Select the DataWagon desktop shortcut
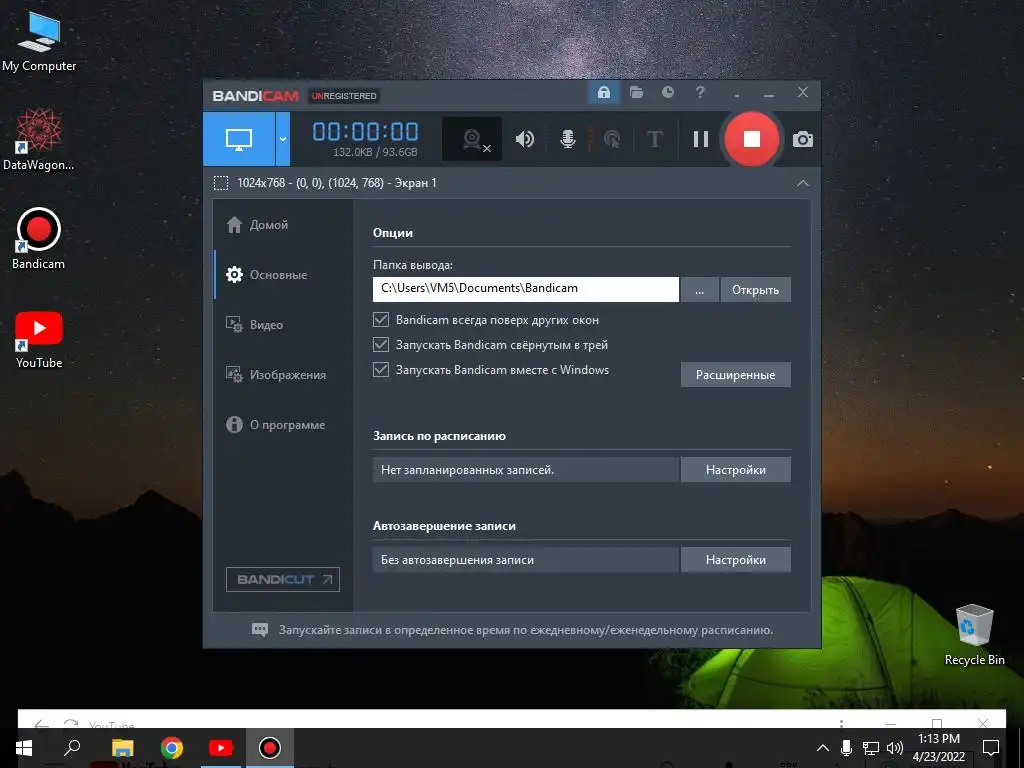The height and width of the screenshot is (768, 1024). pos(39,140)
